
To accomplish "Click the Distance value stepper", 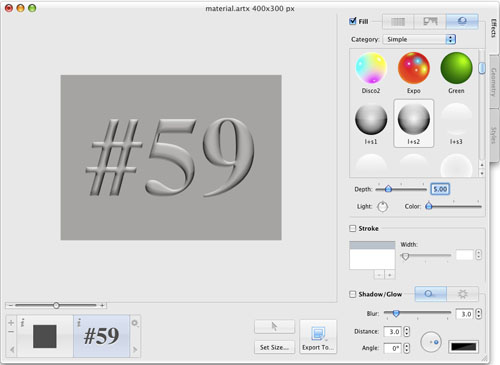I will click(x=407, y=331).
